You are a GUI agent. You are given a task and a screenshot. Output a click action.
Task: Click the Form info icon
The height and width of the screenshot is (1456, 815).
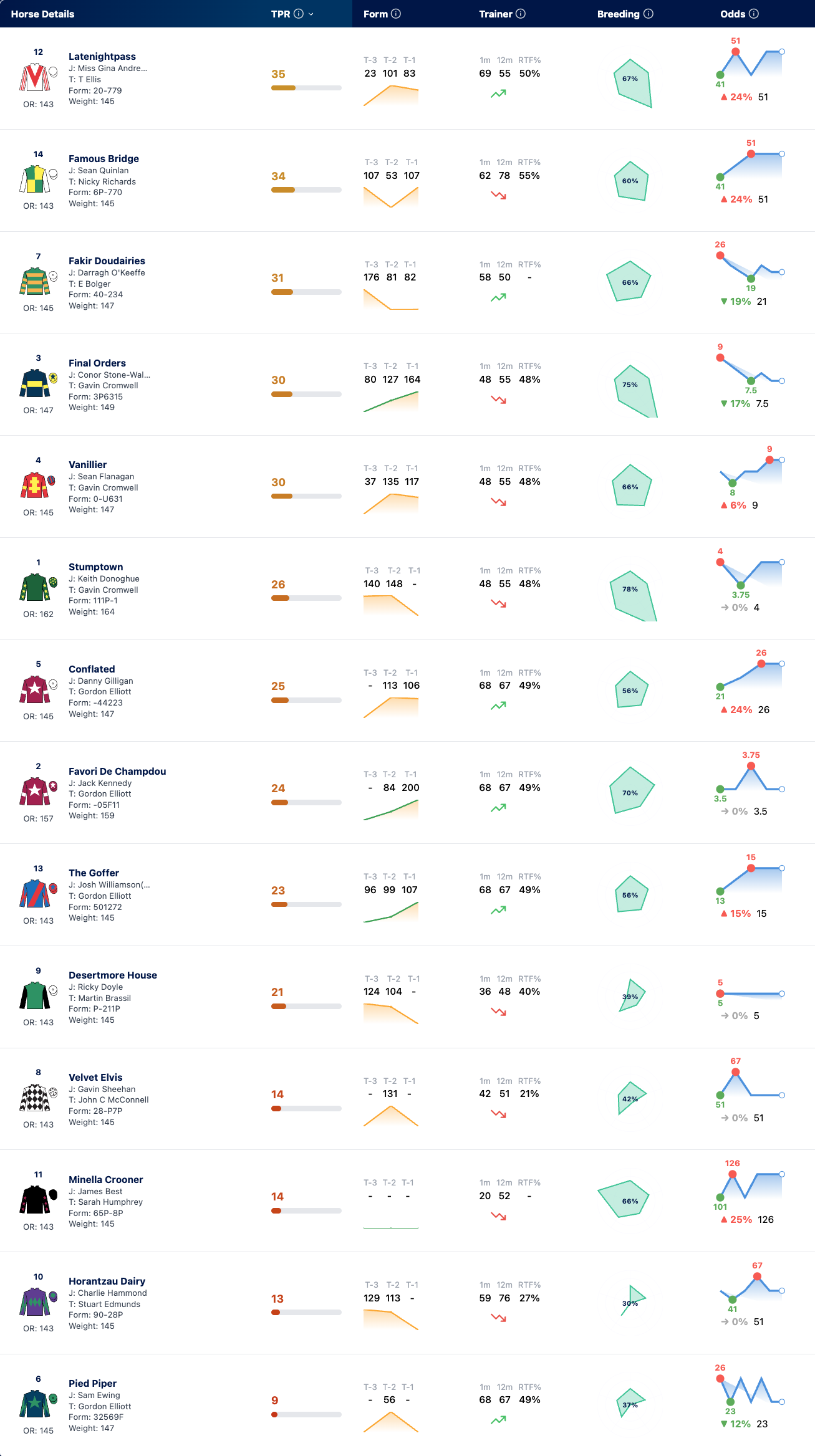coord(396,14)
